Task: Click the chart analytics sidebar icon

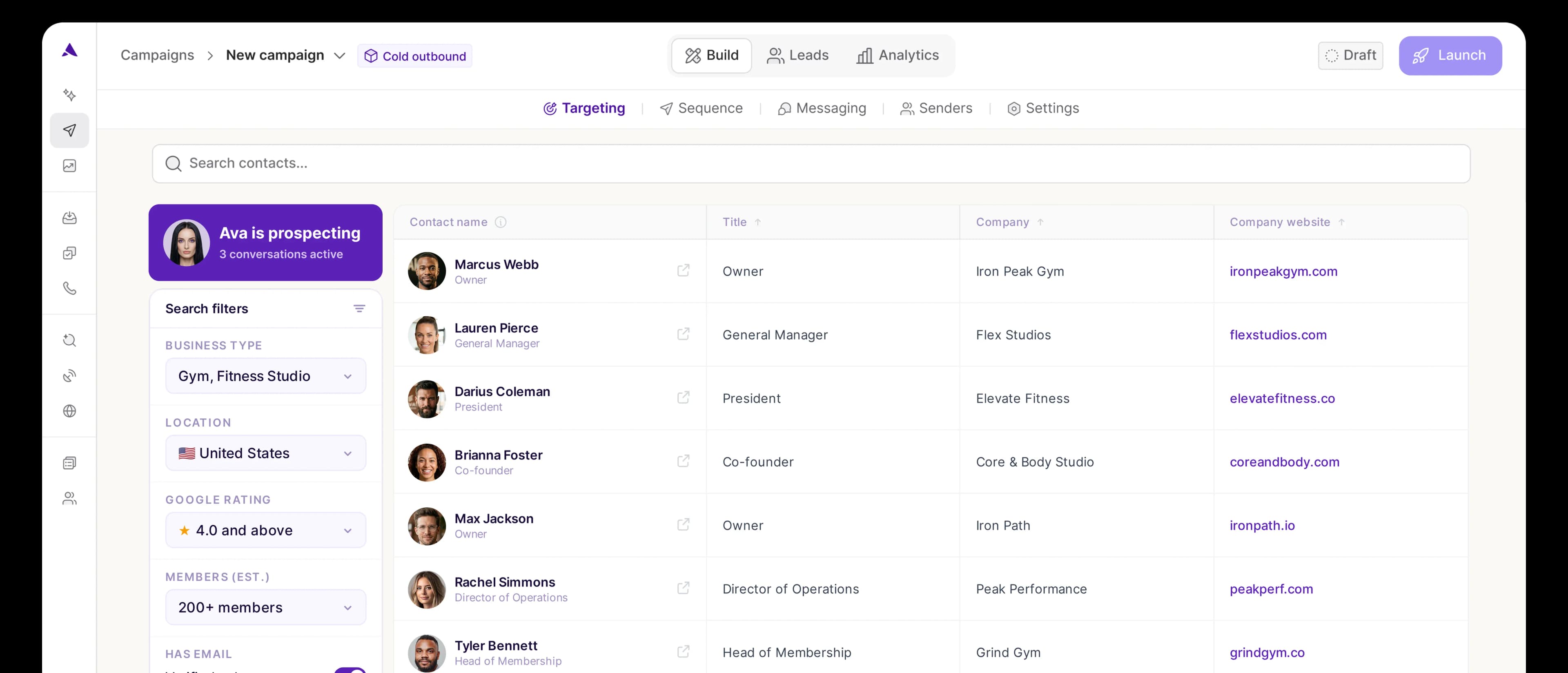Action: (69, 166)
